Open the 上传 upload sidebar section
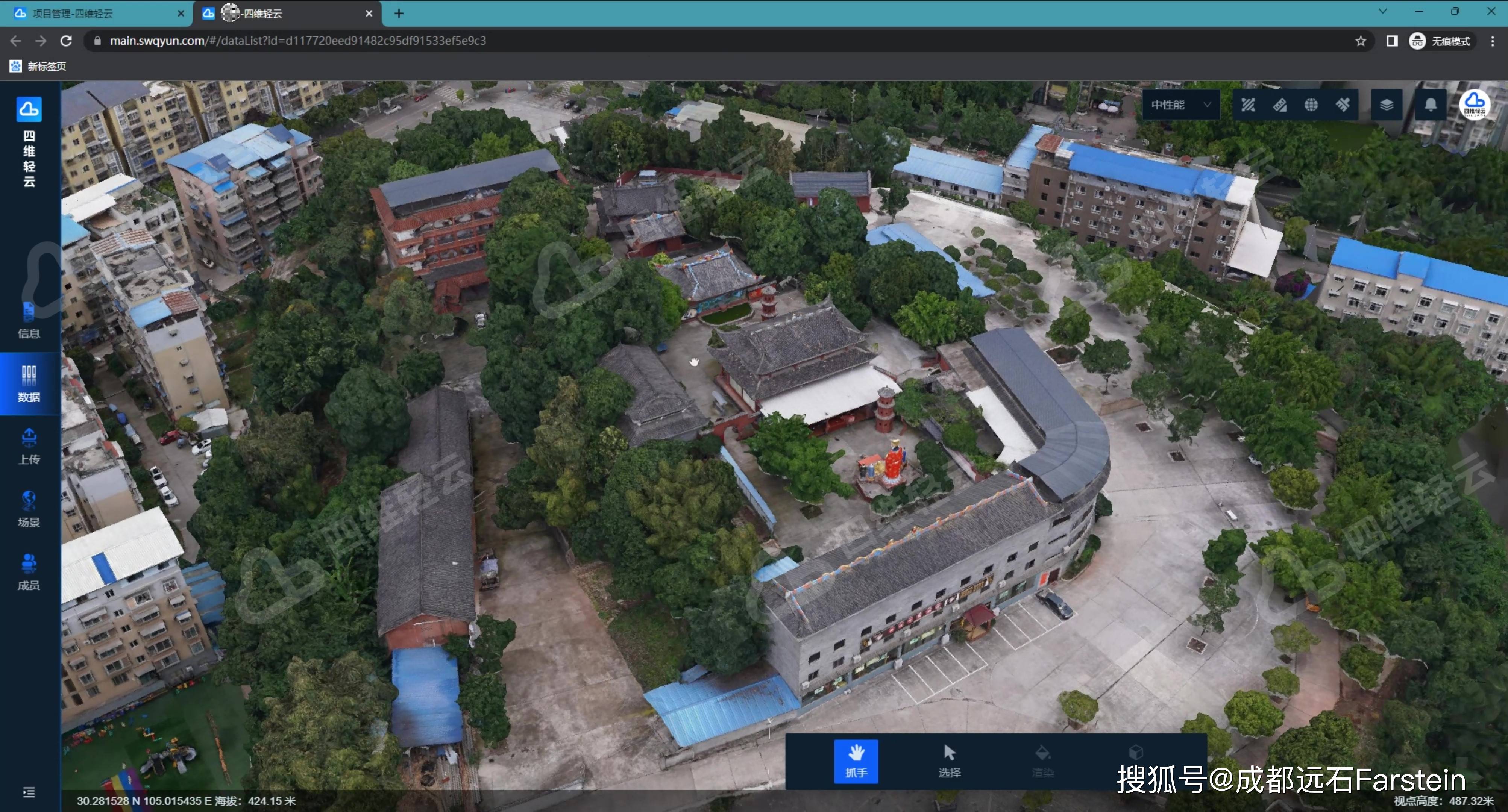The image size is (1508, 812). 29,446
